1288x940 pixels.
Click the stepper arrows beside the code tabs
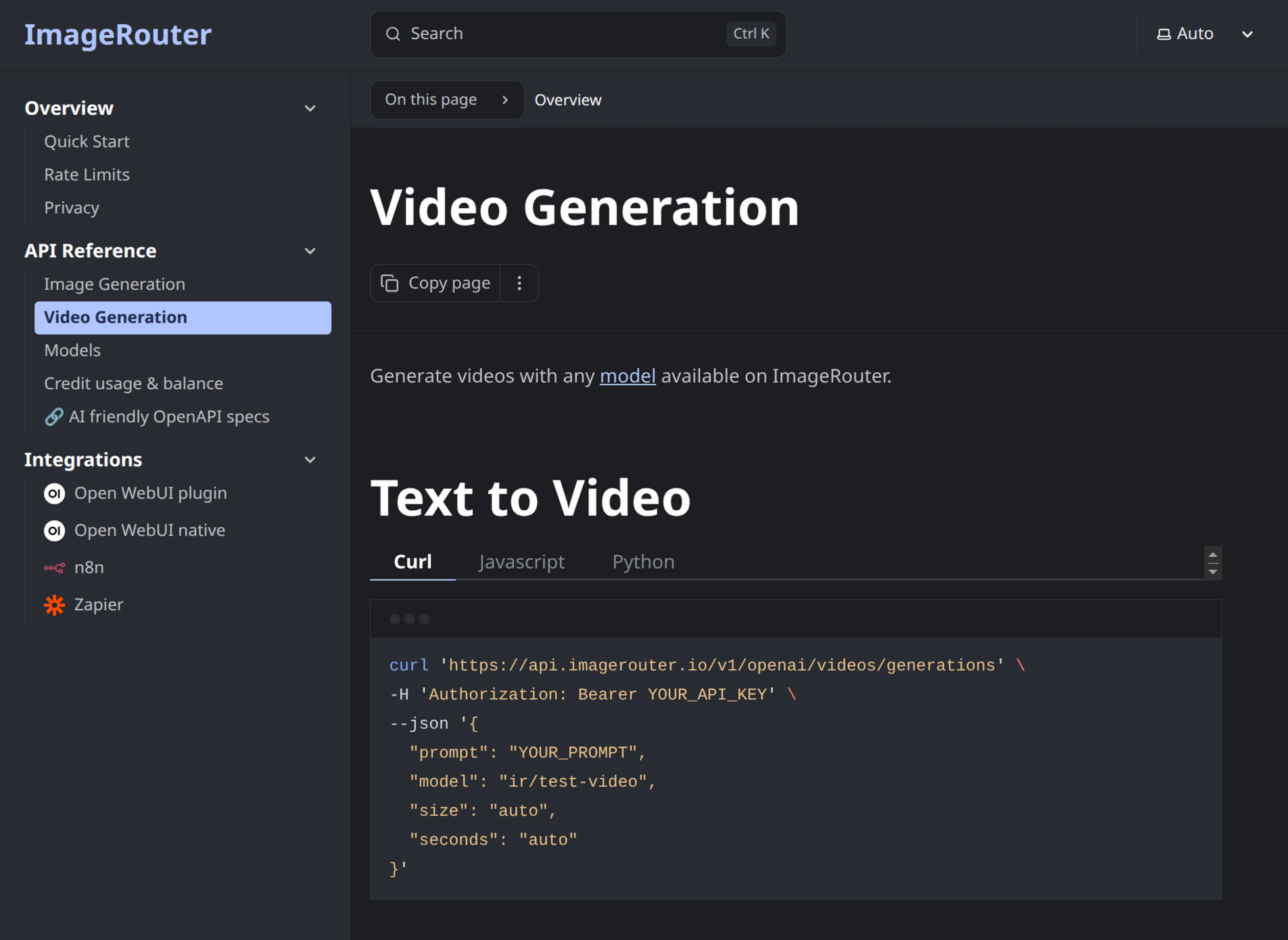coord(1212,562)
